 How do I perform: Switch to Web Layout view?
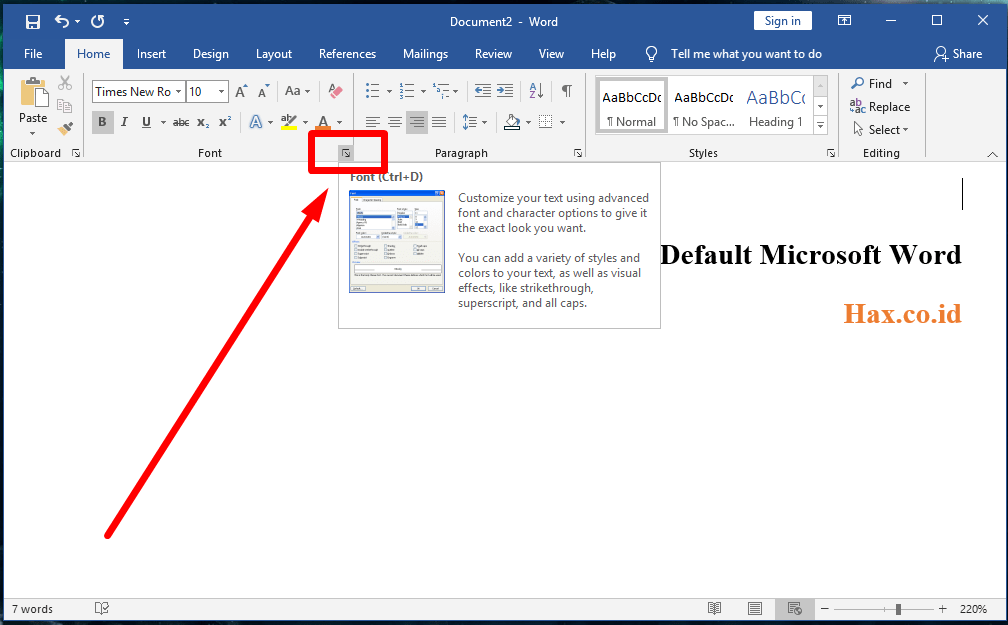click(795, 608)
